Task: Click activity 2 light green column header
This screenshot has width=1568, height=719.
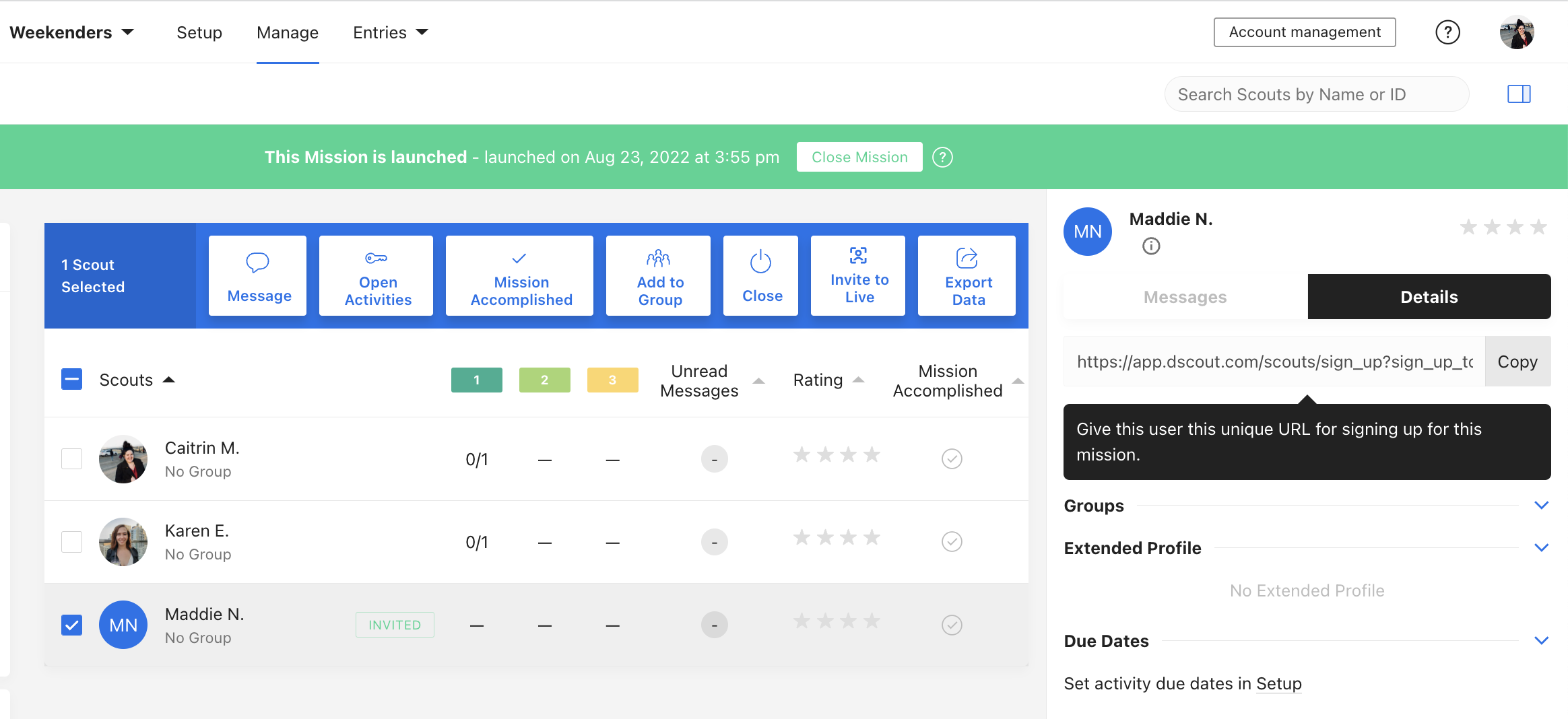Action: coord(545,380)
